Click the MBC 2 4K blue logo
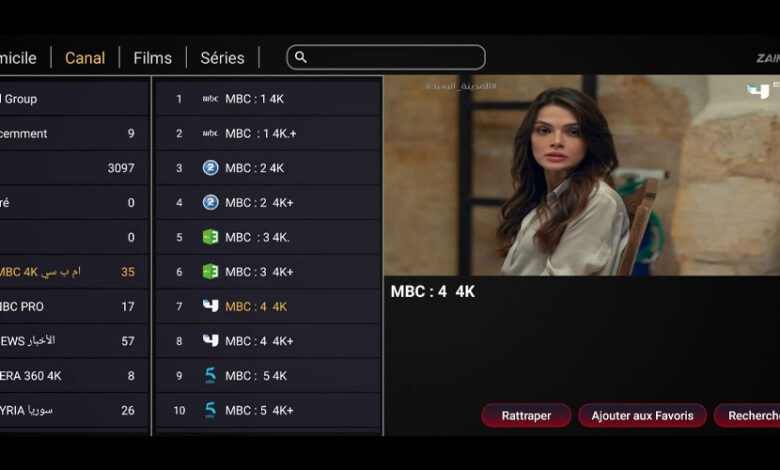Image resolution: width=780 pixels, height=470 pixels. tap(210, 168)
